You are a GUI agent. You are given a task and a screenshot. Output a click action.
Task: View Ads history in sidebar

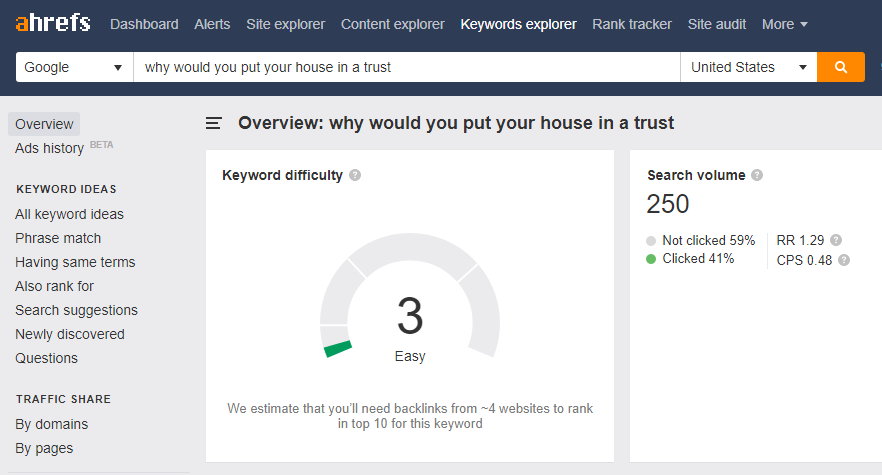[x=50, y=148]
